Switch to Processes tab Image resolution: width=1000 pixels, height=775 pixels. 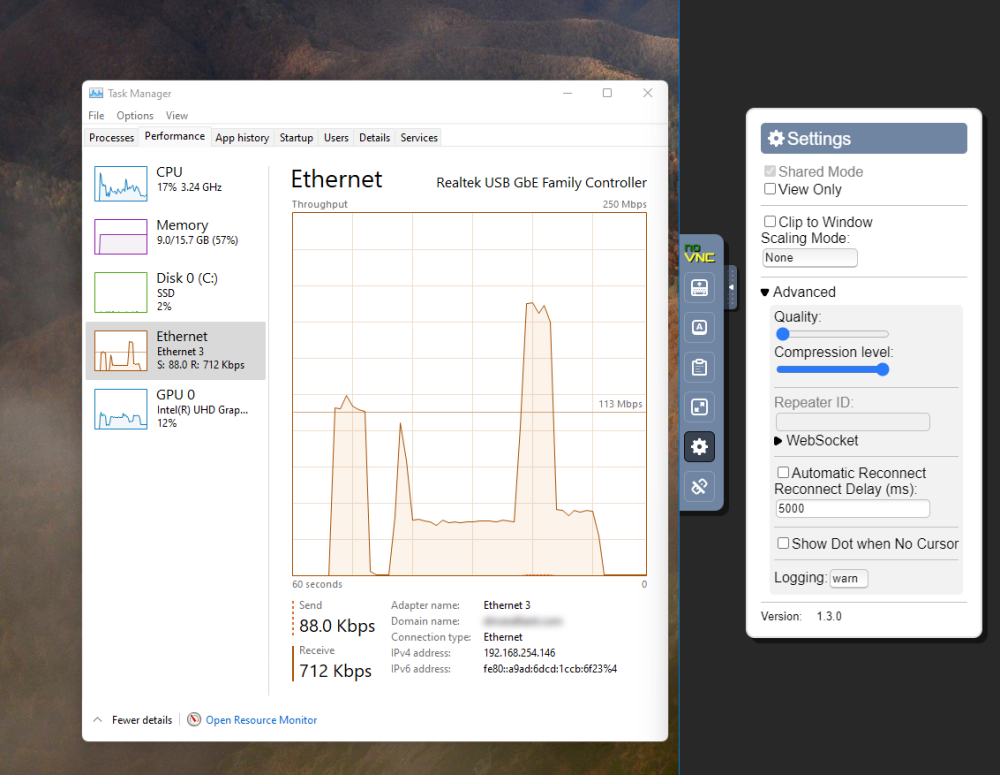[x=112, y=138]
